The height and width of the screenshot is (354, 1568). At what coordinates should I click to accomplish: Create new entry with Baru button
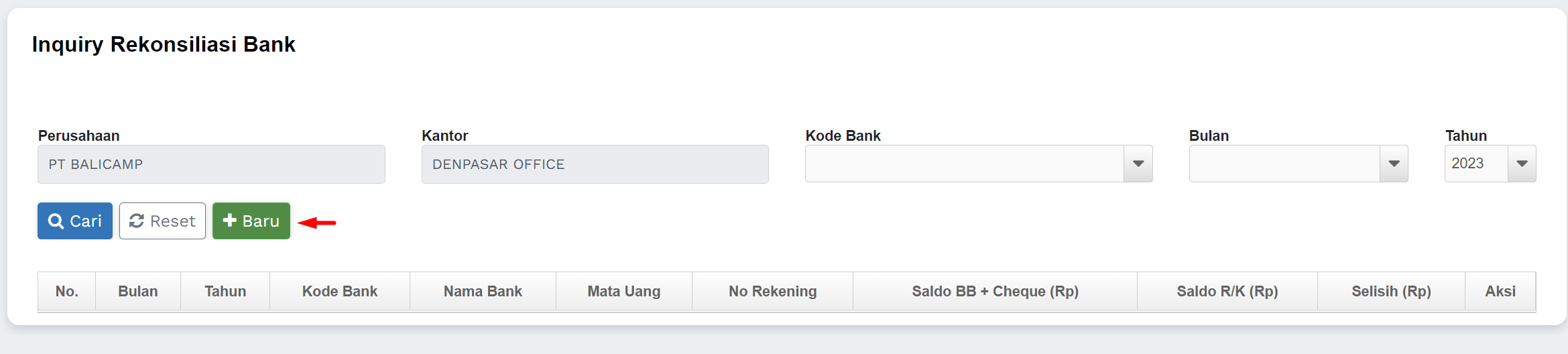pyautogui.click(x=251, y=221)
